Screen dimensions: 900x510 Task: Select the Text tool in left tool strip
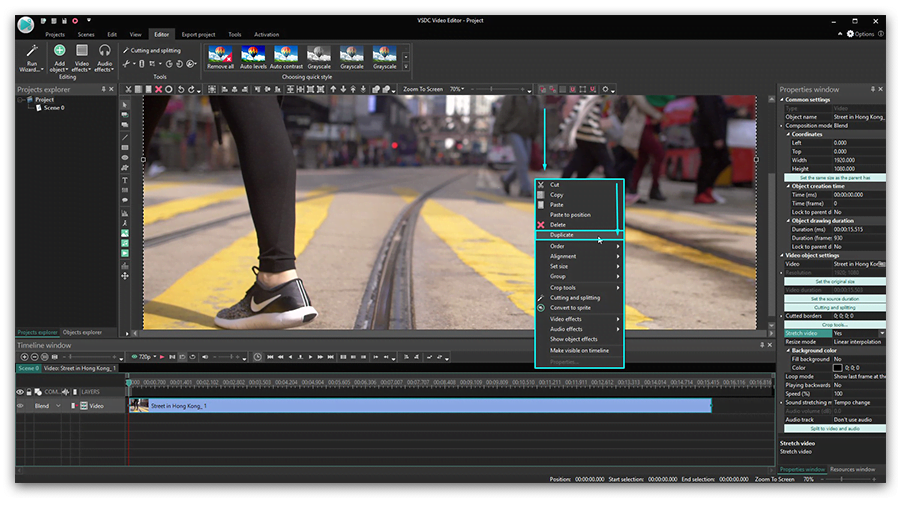[x=125, y=180]
